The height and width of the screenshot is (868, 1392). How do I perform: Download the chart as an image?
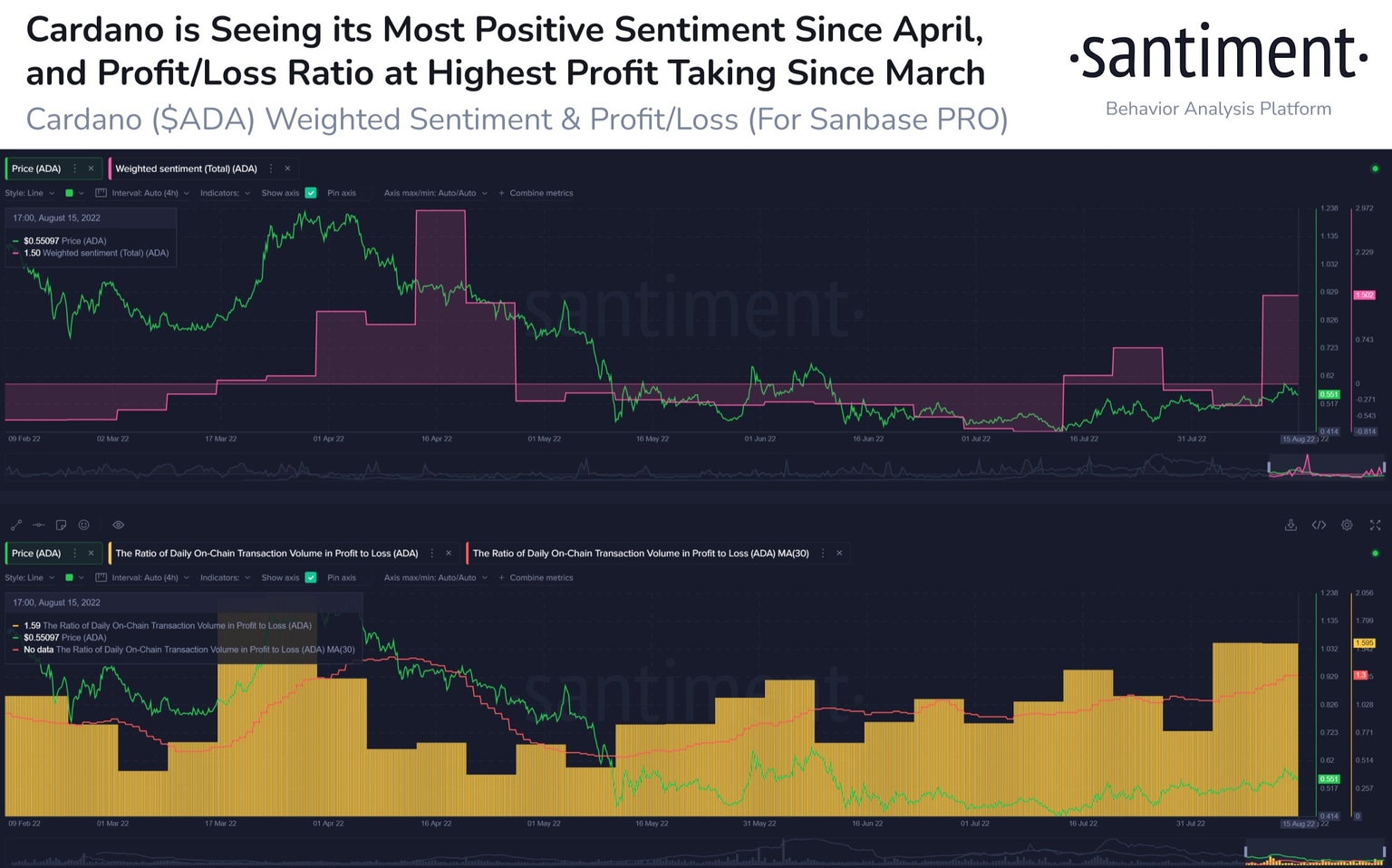point(1290,525)
